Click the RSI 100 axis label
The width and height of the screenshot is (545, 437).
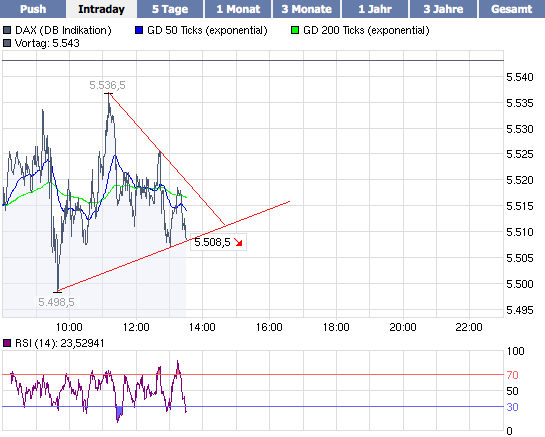[x=515, y=351]
